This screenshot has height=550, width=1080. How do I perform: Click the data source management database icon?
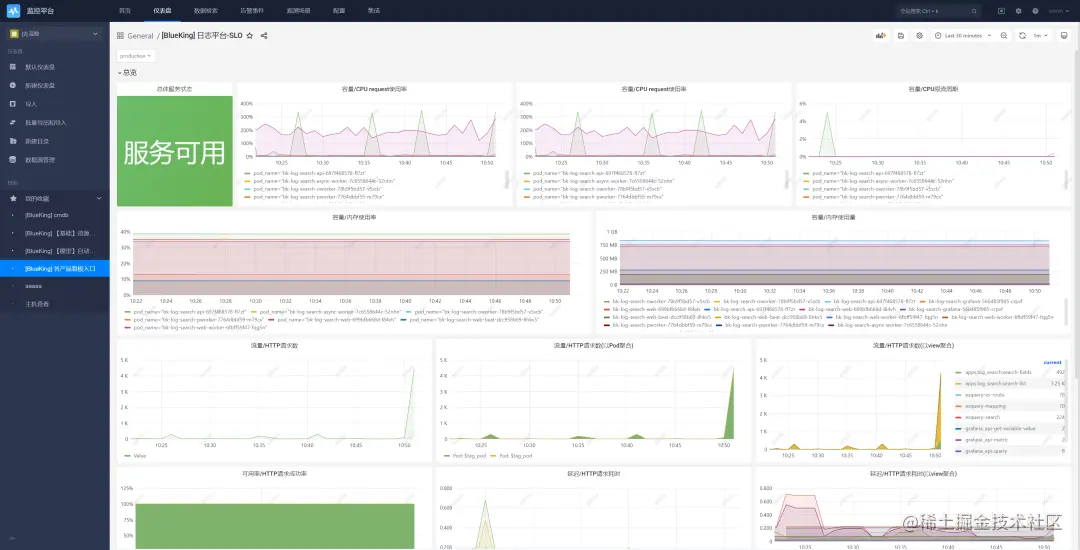point(12,160)
